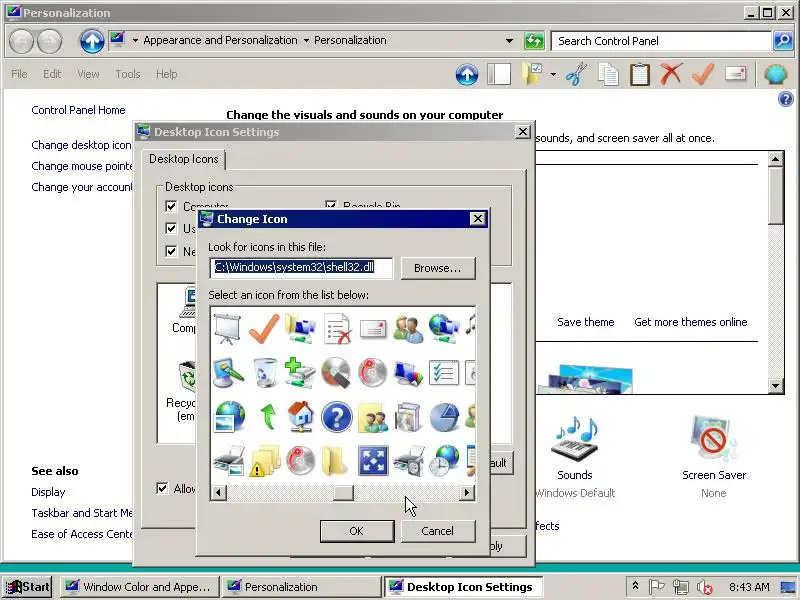The height and width of the screenshot is (600, 800).
Task: Open the Display link under See also
Action: [48, 492]
